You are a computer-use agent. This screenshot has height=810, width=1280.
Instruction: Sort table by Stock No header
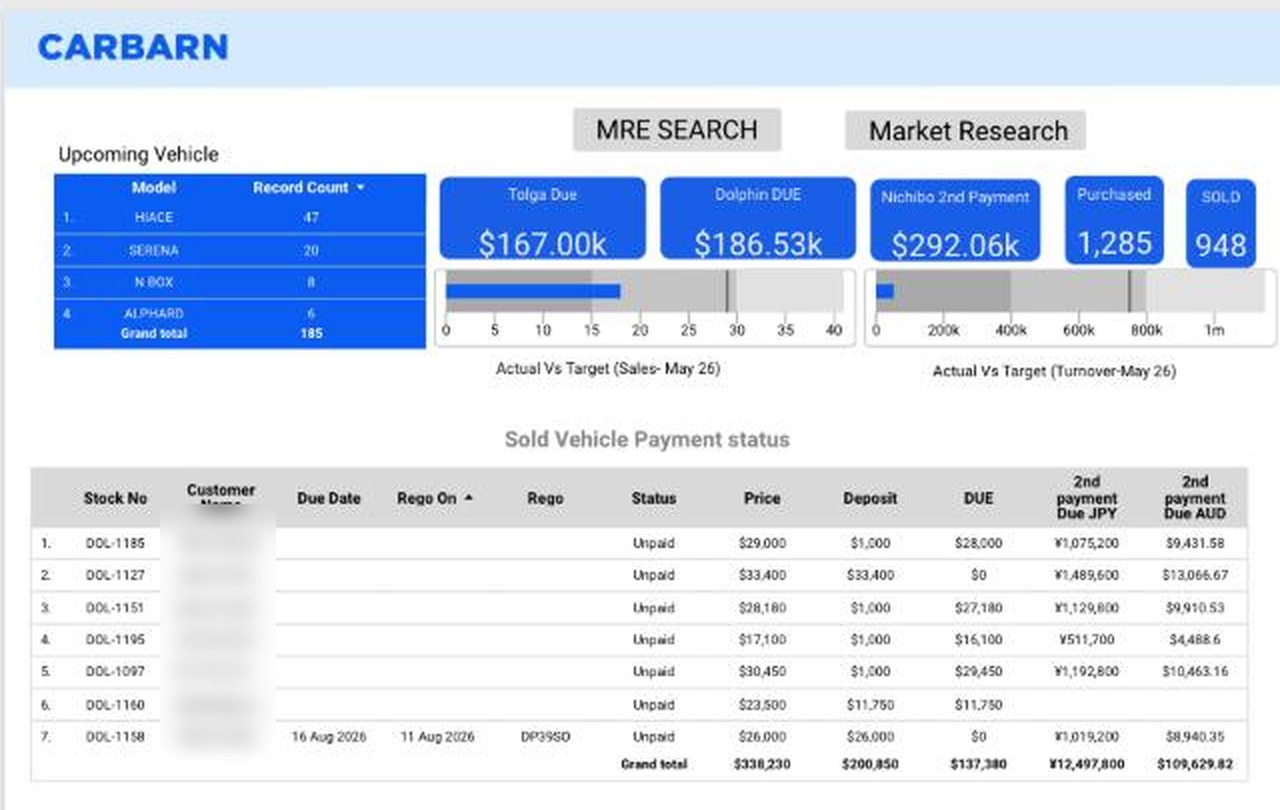[116, 498]
